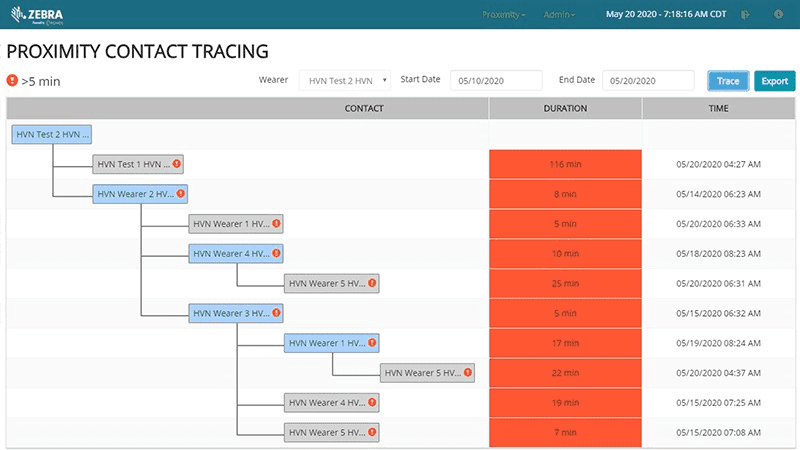Select the blue HVN Wearer 1 node

tap(324, 343)
